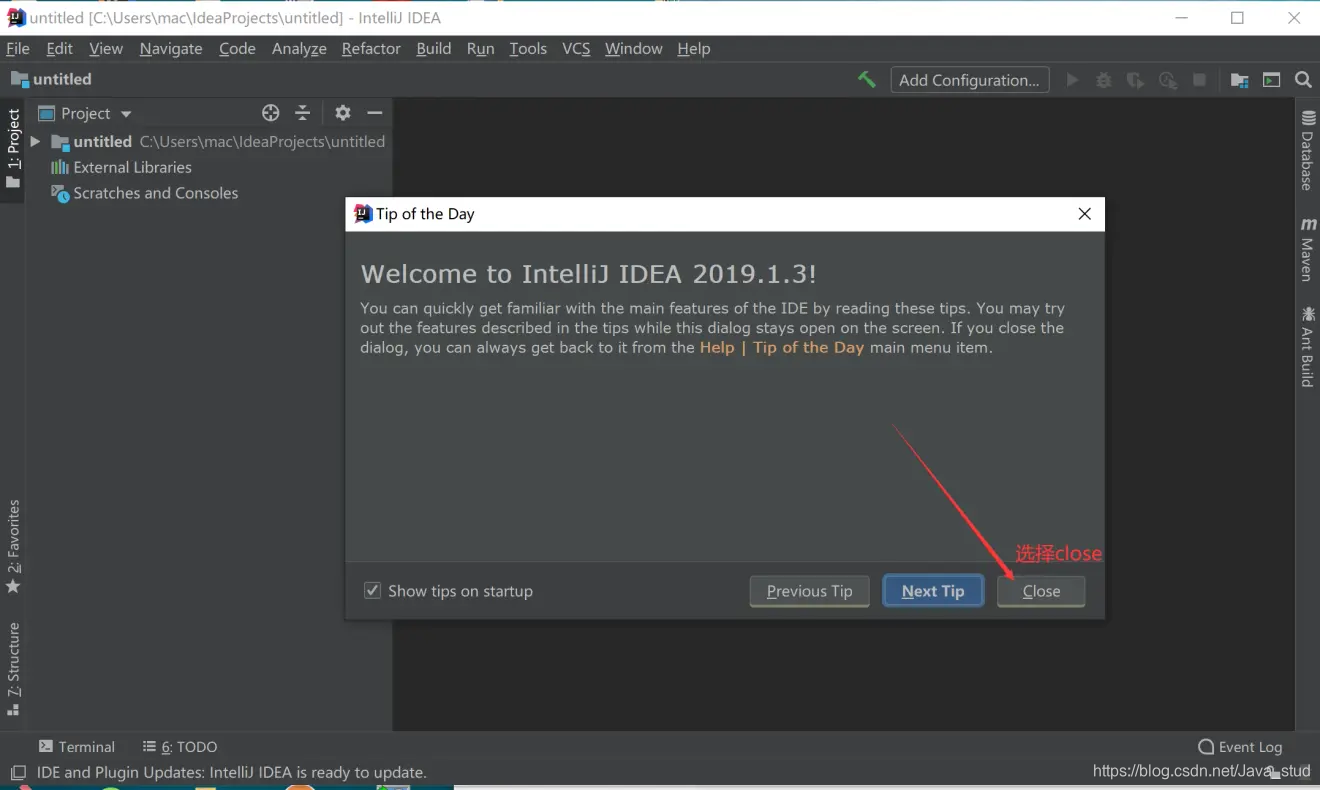Click the Next Tip button
The height and width of the screenshot is (790, 1320).
tap(933, 591)
